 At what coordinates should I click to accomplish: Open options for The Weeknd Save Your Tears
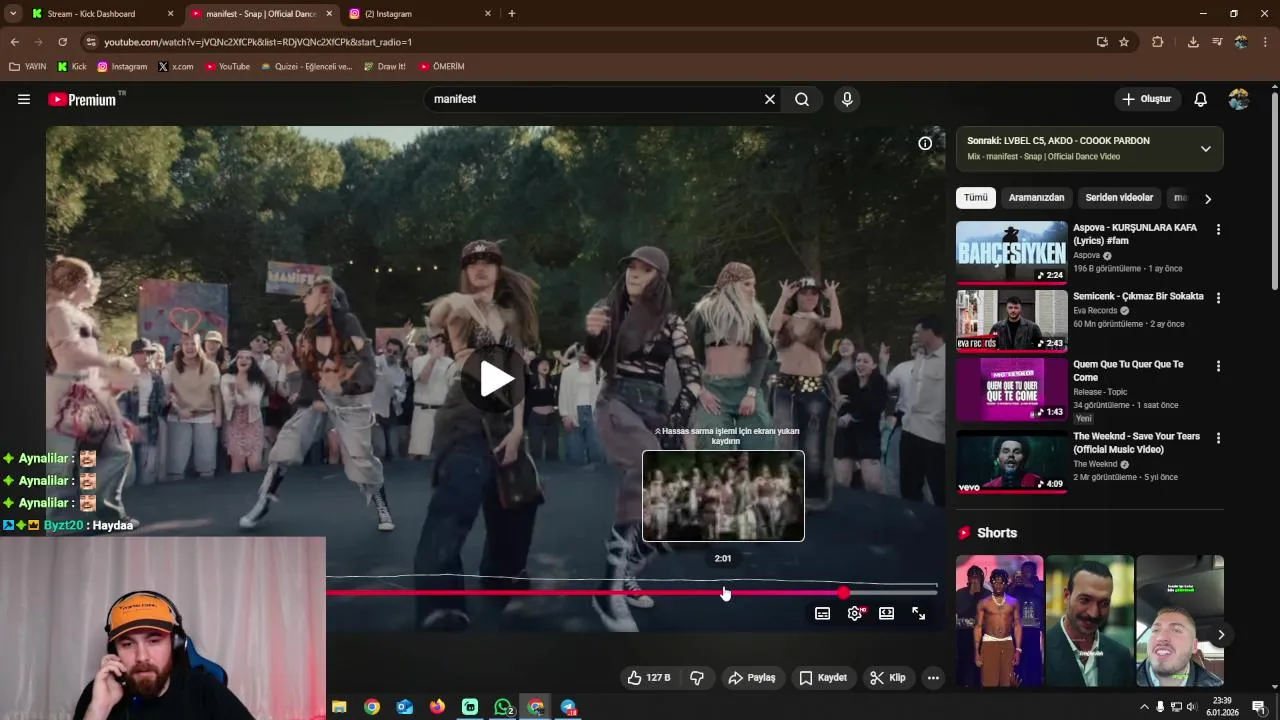(1218, 438)
